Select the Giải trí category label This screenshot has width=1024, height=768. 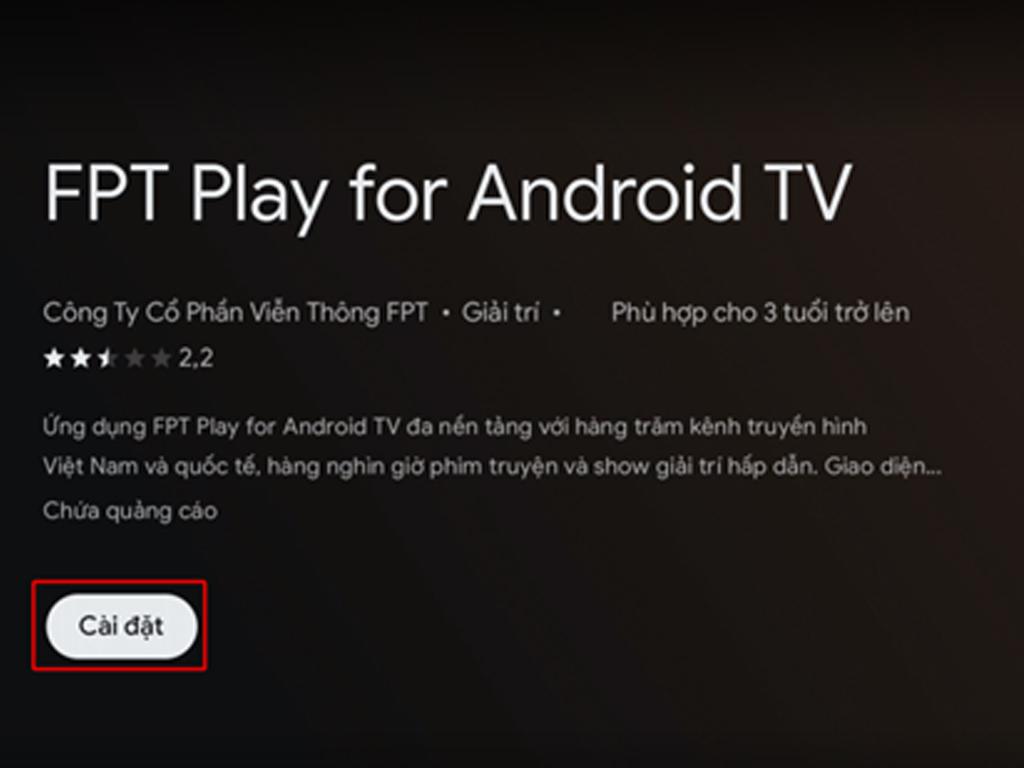[501, 313]
